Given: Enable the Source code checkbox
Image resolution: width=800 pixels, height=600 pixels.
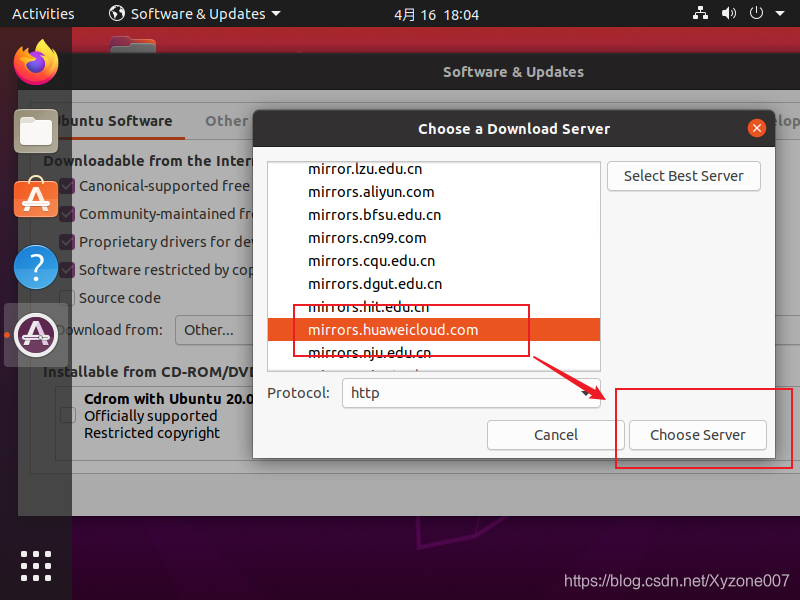Looking at the screenshot, I should pos(67,298).
